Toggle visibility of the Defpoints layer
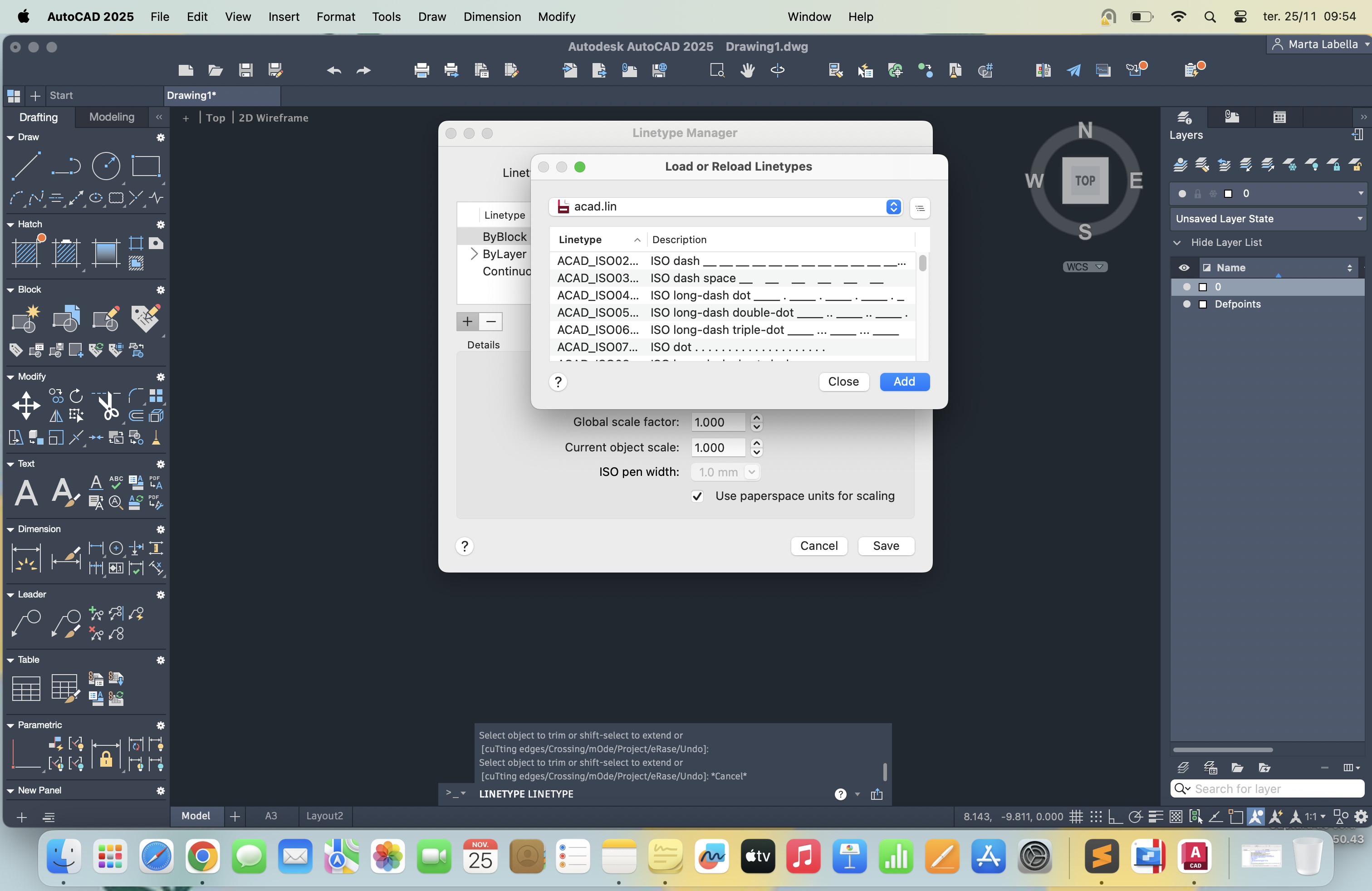 (x=1186, y=304)
